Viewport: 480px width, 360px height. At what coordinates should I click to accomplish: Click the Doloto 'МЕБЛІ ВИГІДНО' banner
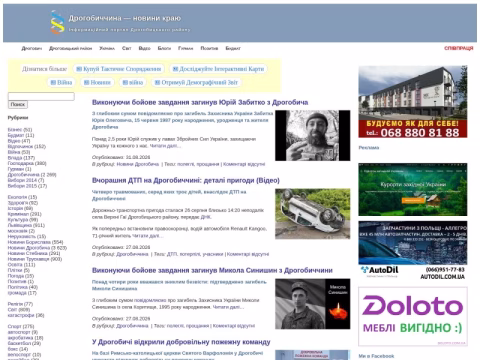pyautogui.click(x=413, y=317)
